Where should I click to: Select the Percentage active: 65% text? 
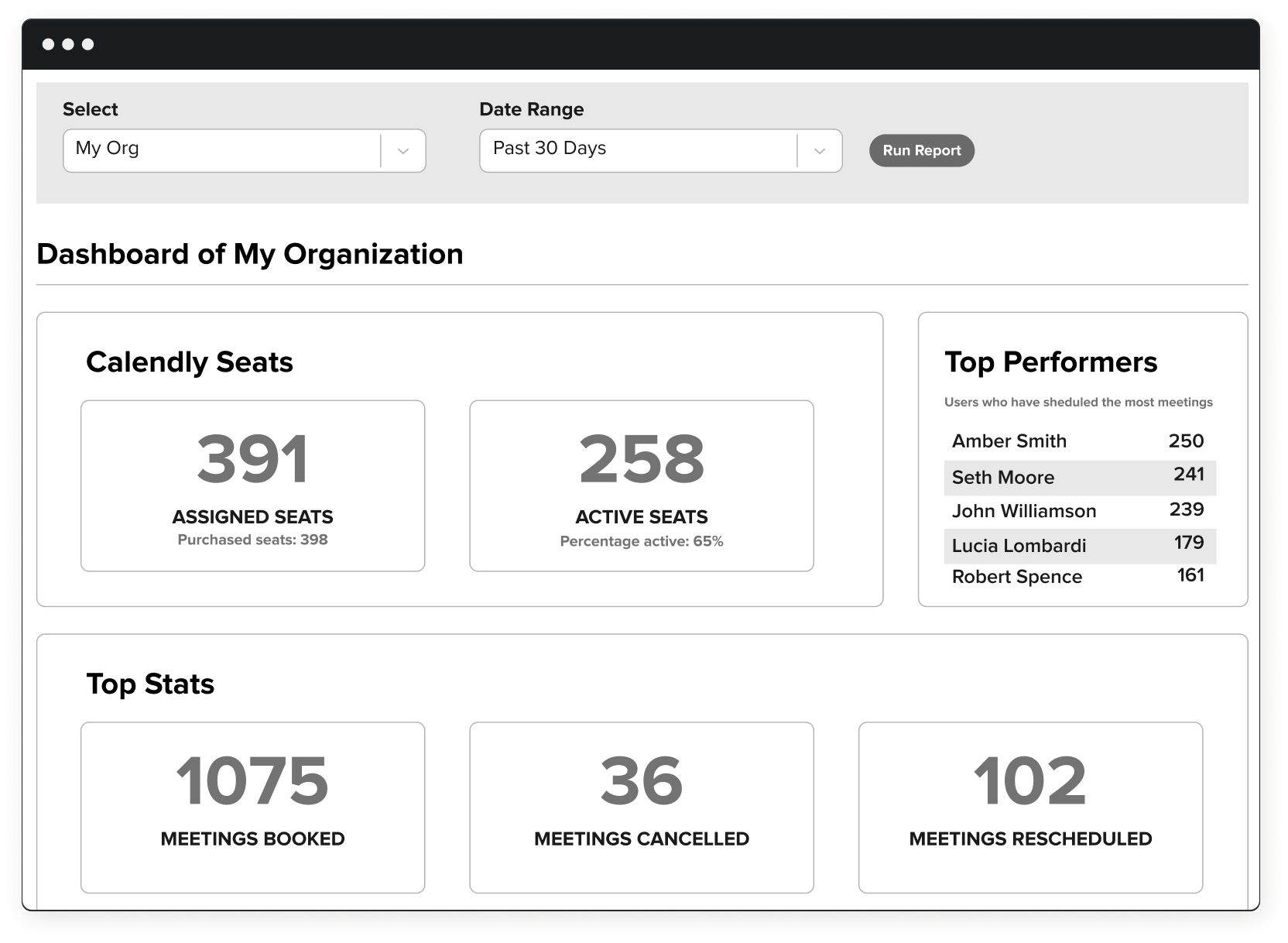point(641,541)
